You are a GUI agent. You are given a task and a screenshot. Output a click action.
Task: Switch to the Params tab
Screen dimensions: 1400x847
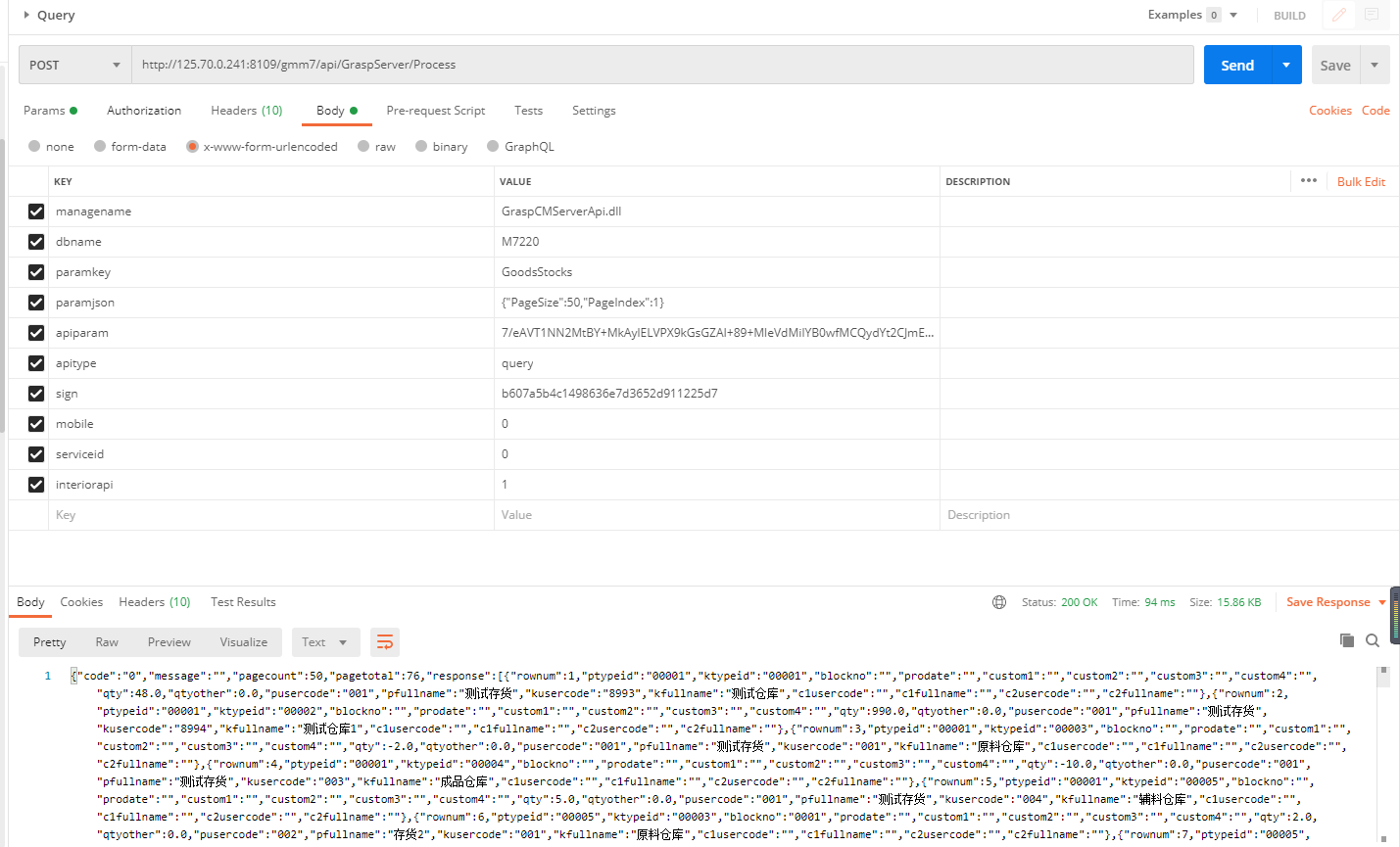(50, 111)
